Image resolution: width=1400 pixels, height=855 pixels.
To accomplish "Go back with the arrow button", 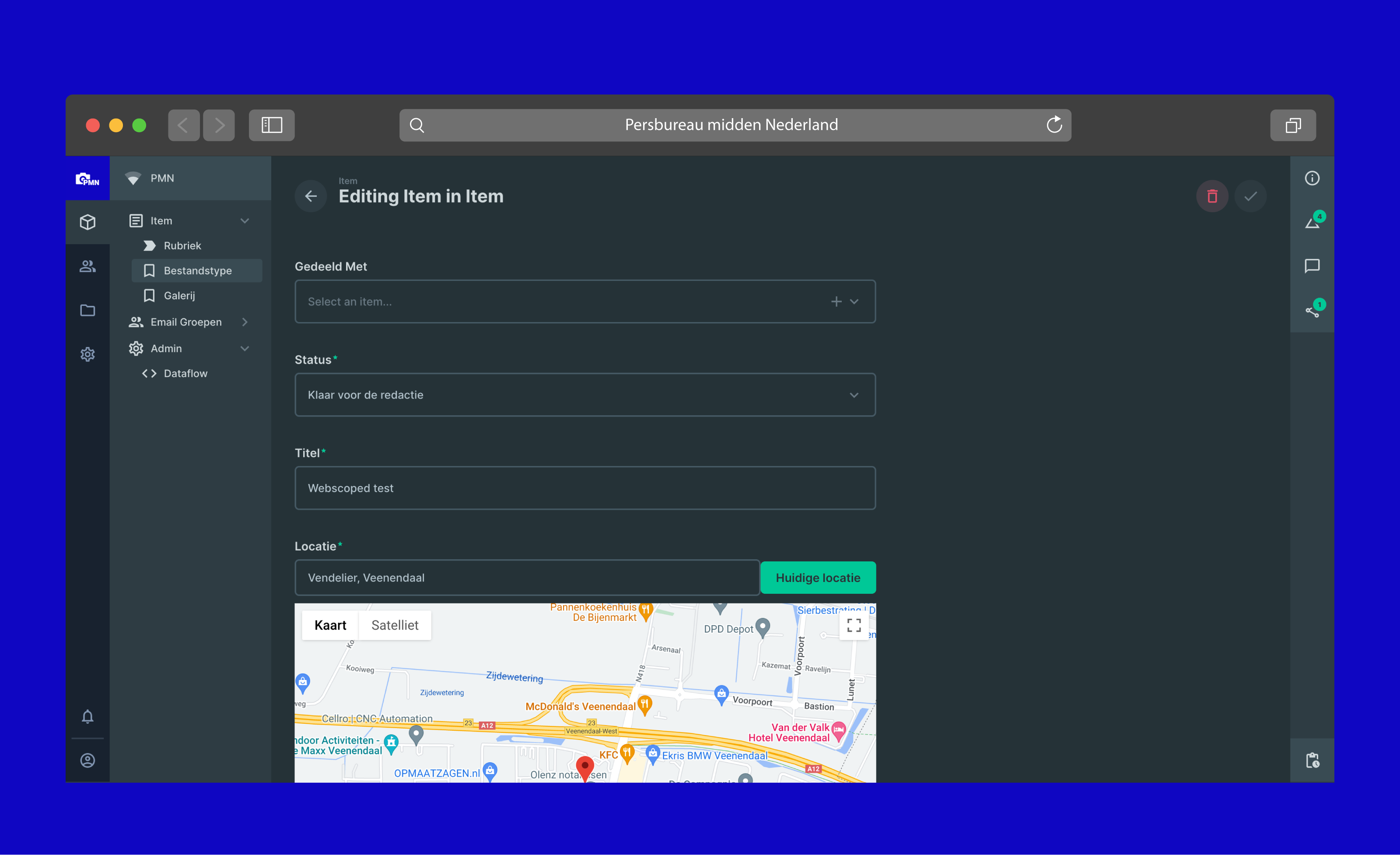I will (311, 196).
